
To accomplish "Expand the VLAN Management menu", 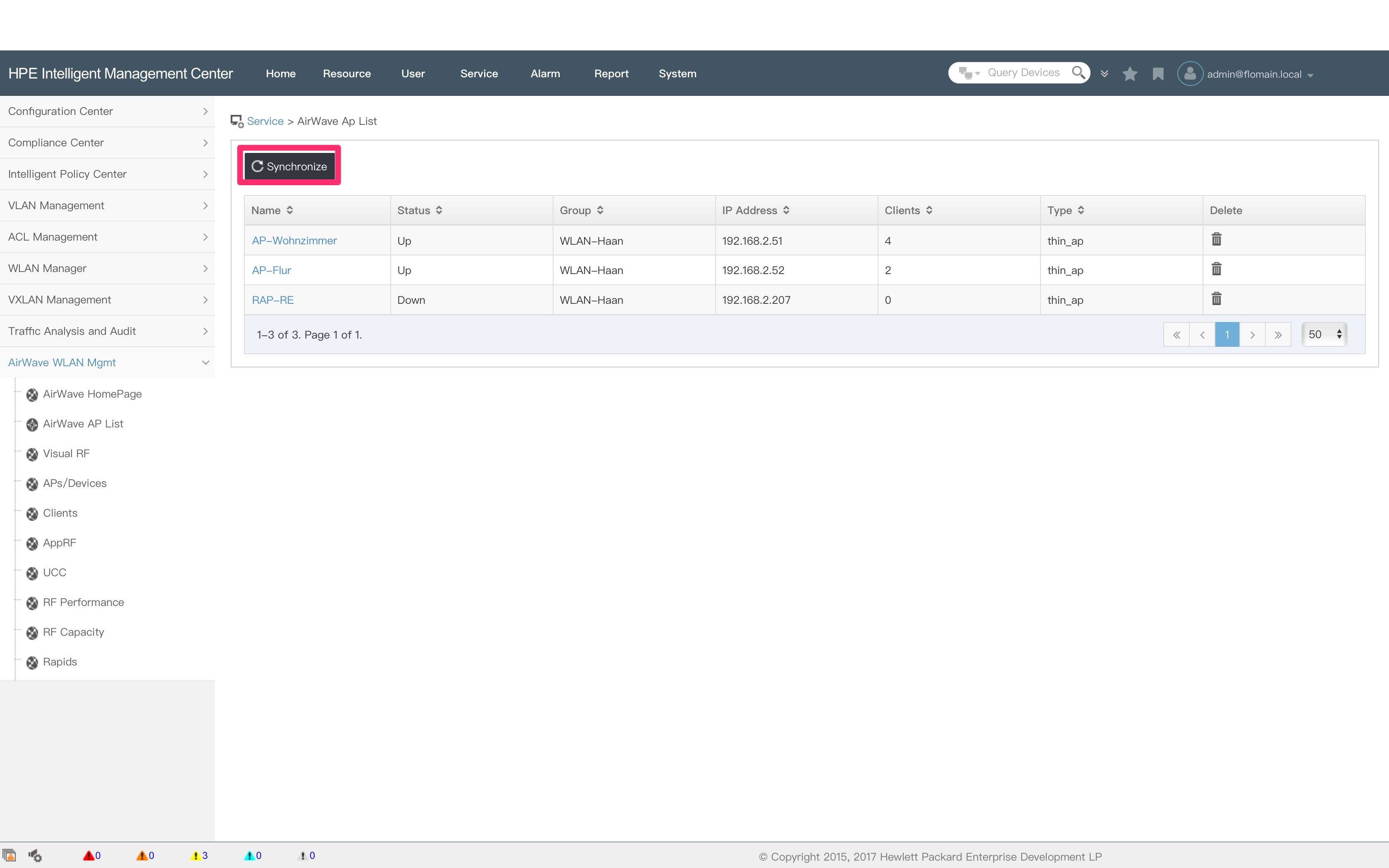I will (107, 205).
